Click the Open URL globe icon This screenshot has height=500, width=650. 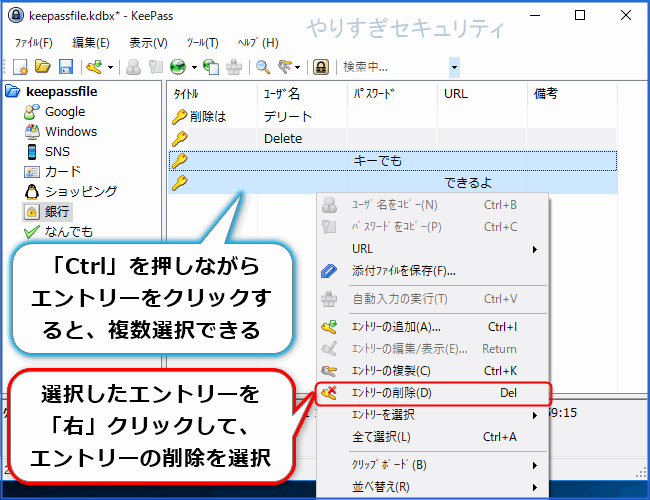point(178,67)
